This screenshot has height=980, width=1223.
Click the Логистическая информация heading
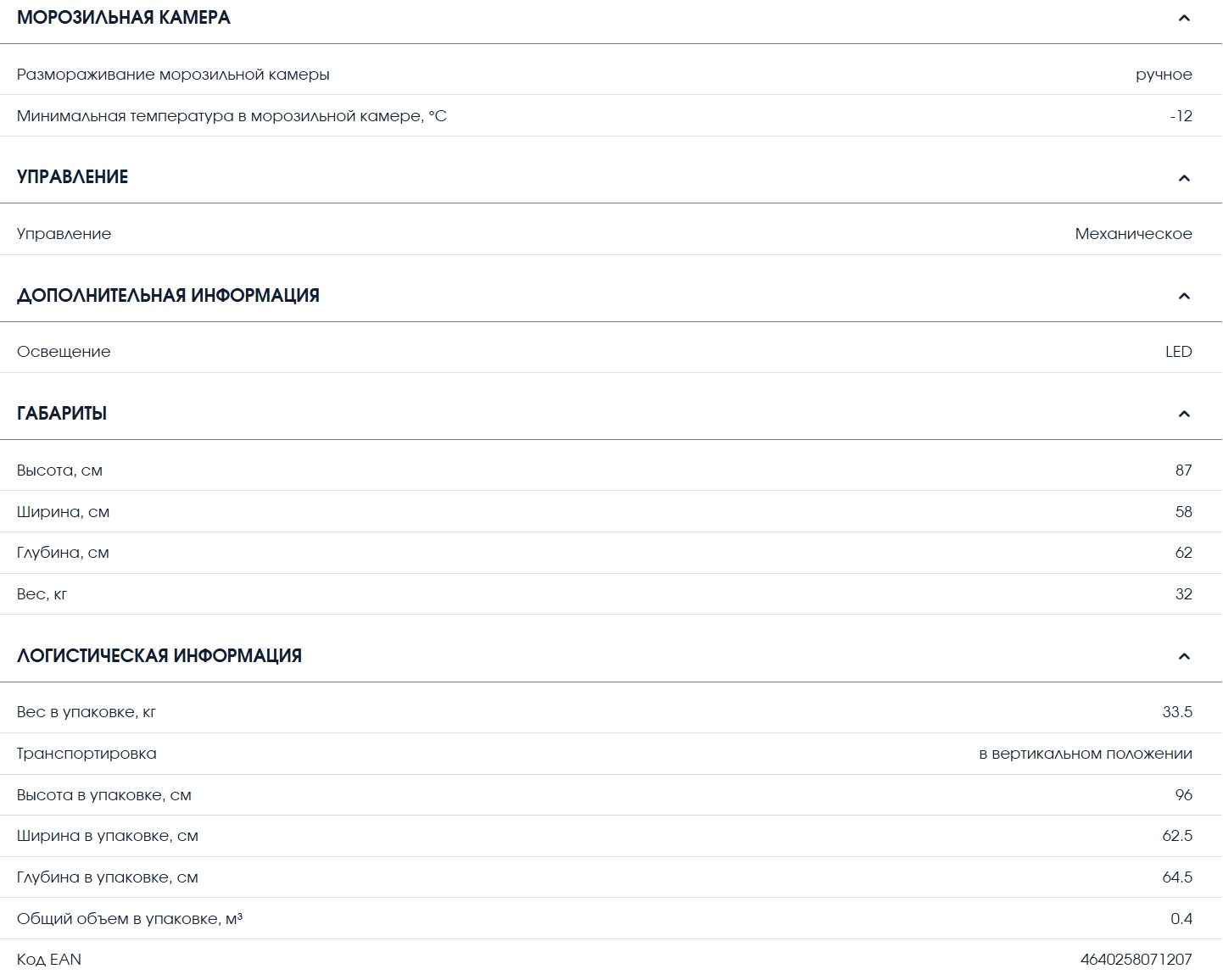(159, 656)
